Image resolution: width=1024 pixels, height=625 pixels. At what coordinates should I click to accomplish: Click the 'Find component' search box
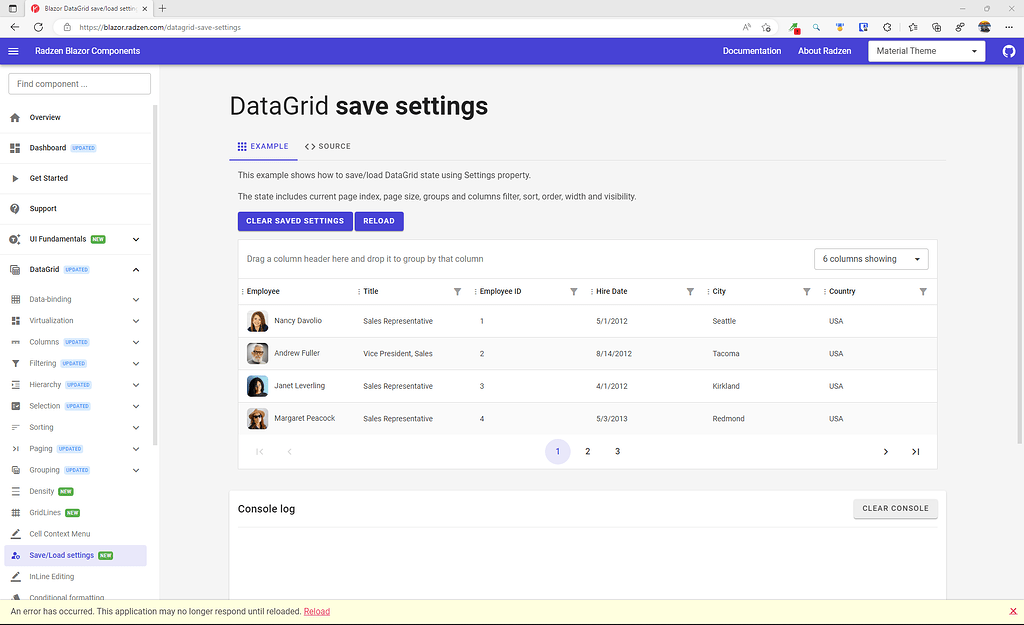tap(78, 84)
